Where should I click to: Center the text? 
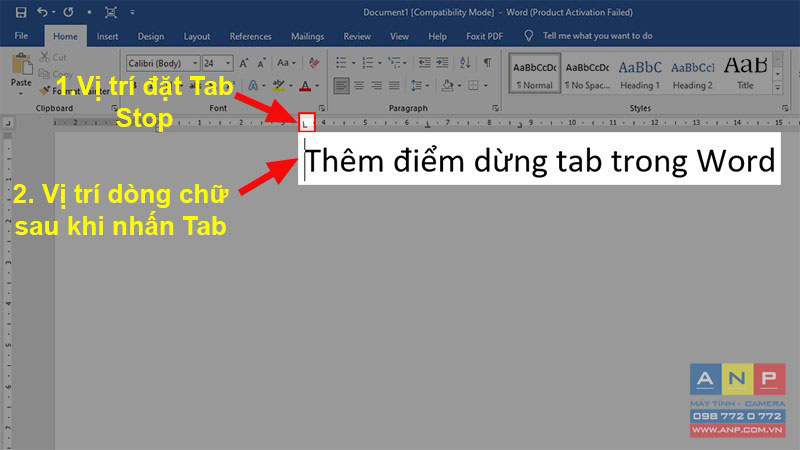coord(359,86)
